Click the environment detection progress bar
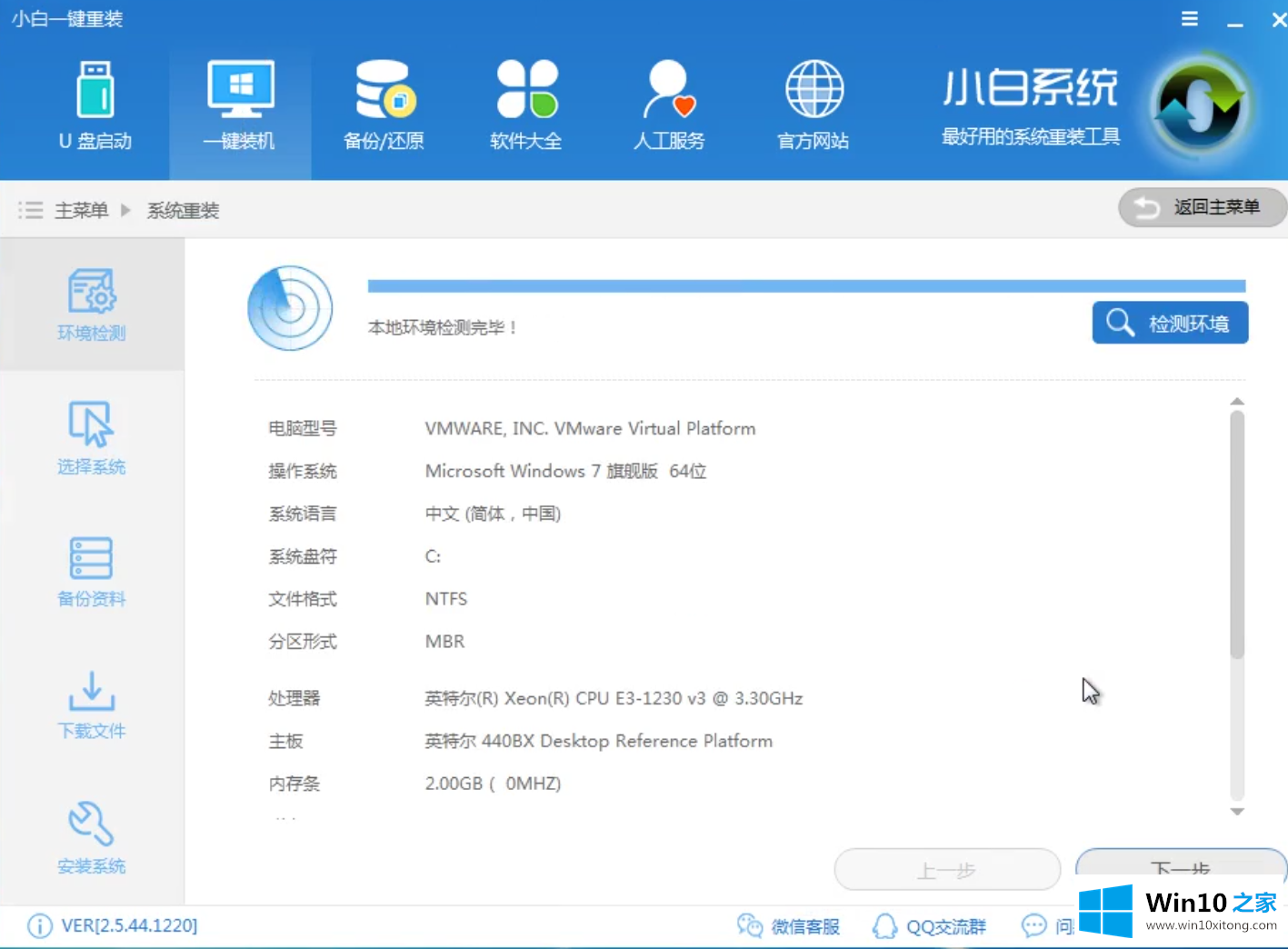 (x=806, y=286)
